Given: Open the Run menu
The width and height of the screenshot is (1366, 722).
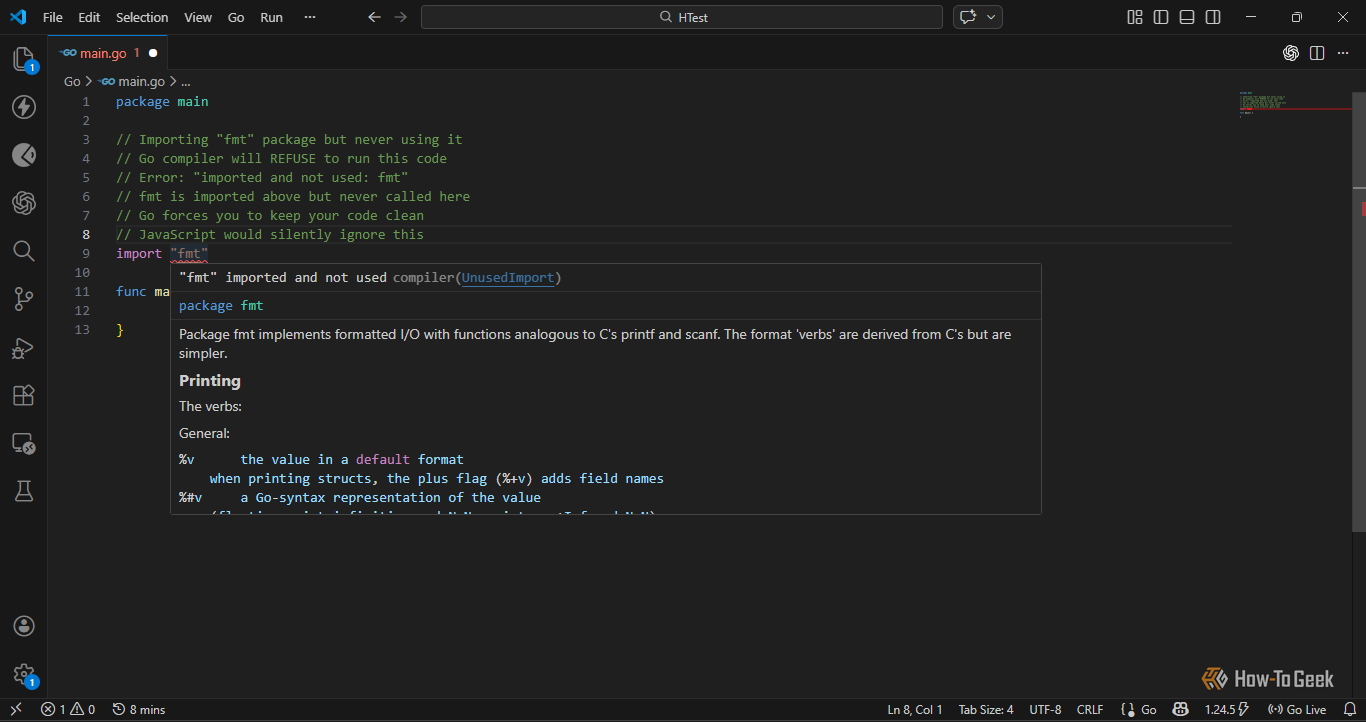Looking at the screenshot, I should click(x=271, y=17).
